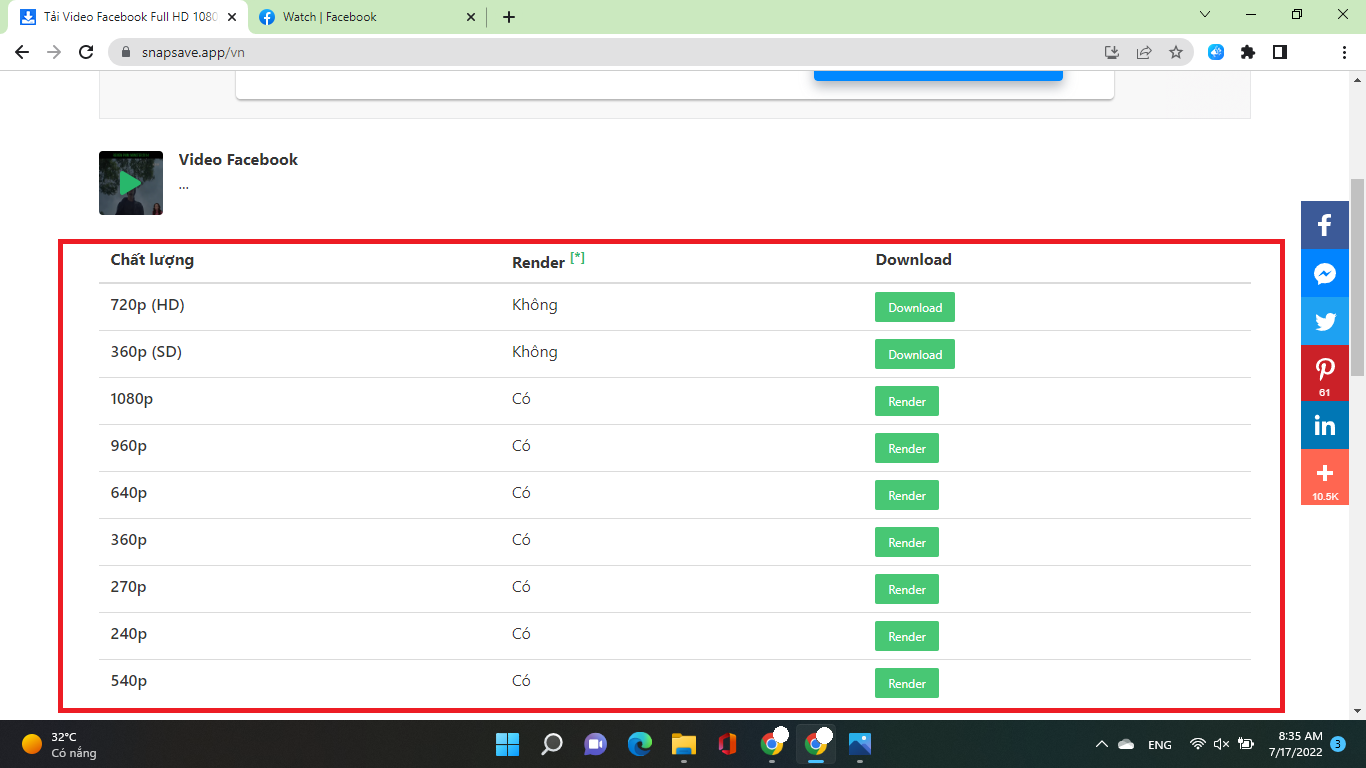This screenshot has height=768, width=1366.
Task: Share through the LinkedIn sidebar icon
Action: (x=1324, y=426)
